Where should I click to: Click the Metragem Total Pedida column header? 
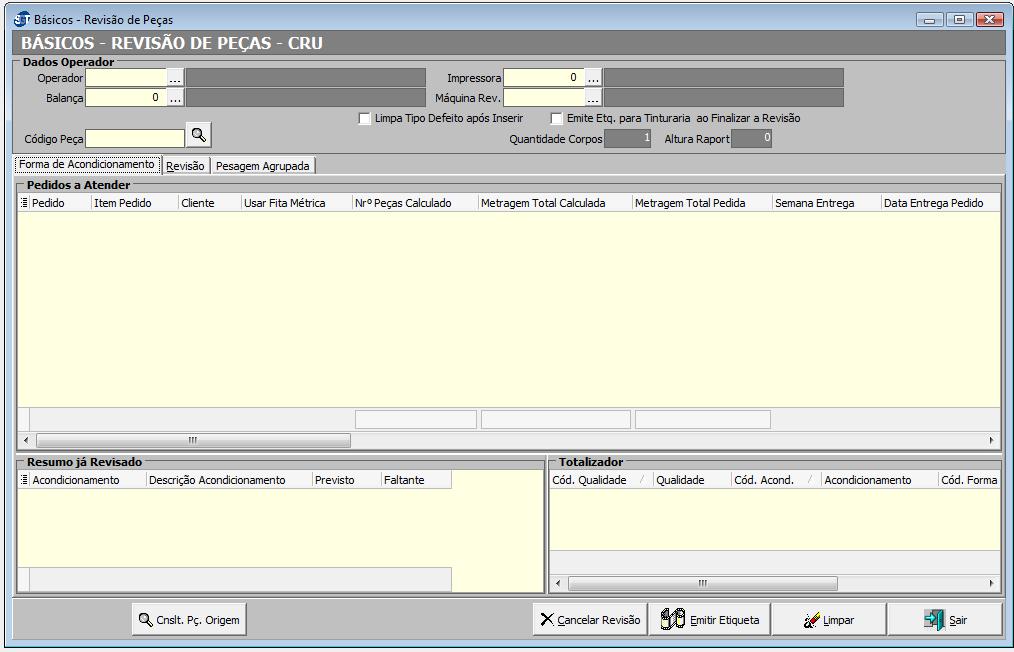coord(690,203)
